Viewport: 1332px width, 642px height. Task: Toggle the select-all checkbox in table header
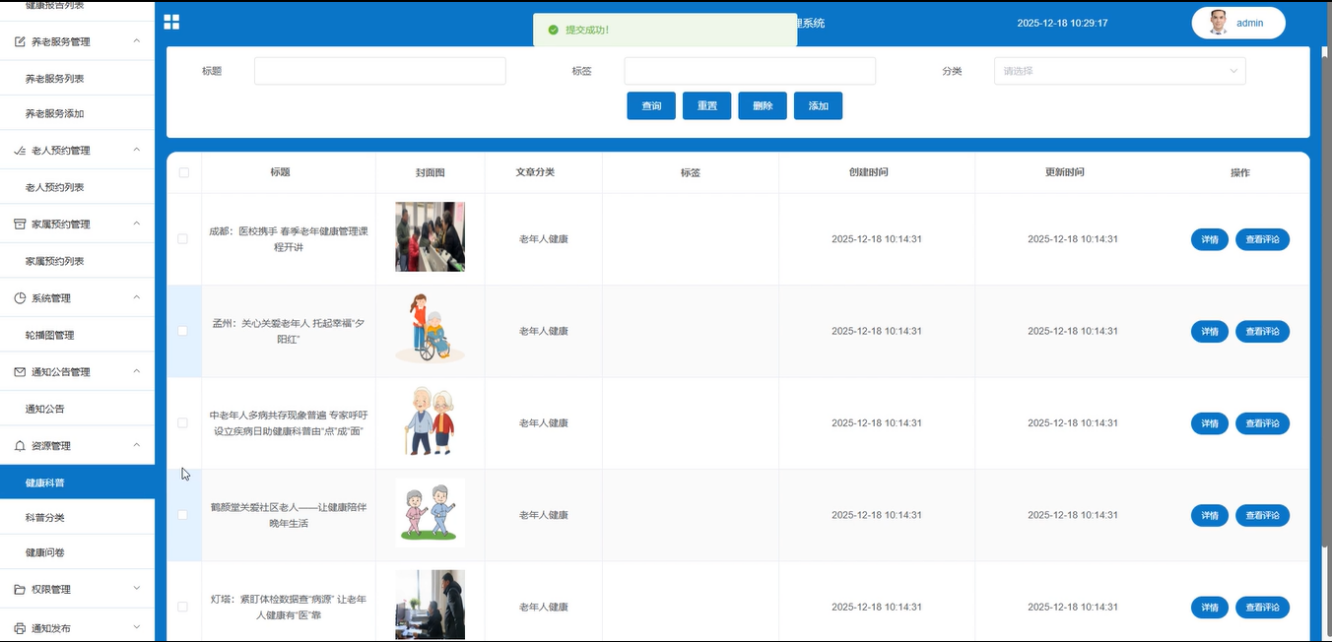tap(183, 173)
